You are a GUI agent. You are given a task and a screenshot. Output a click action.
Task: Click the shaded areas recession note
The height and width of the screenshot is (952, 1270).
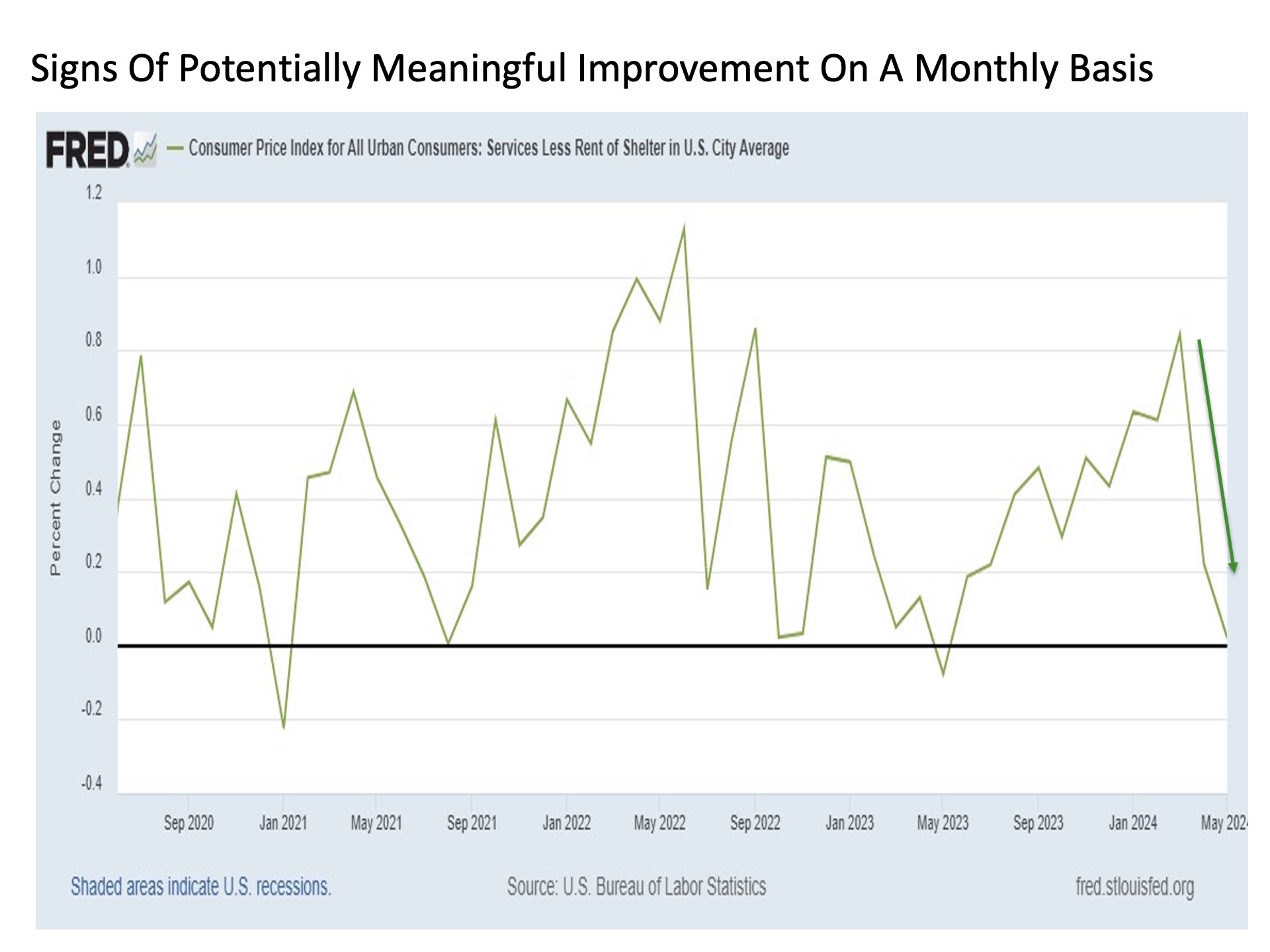pos(200,887)
